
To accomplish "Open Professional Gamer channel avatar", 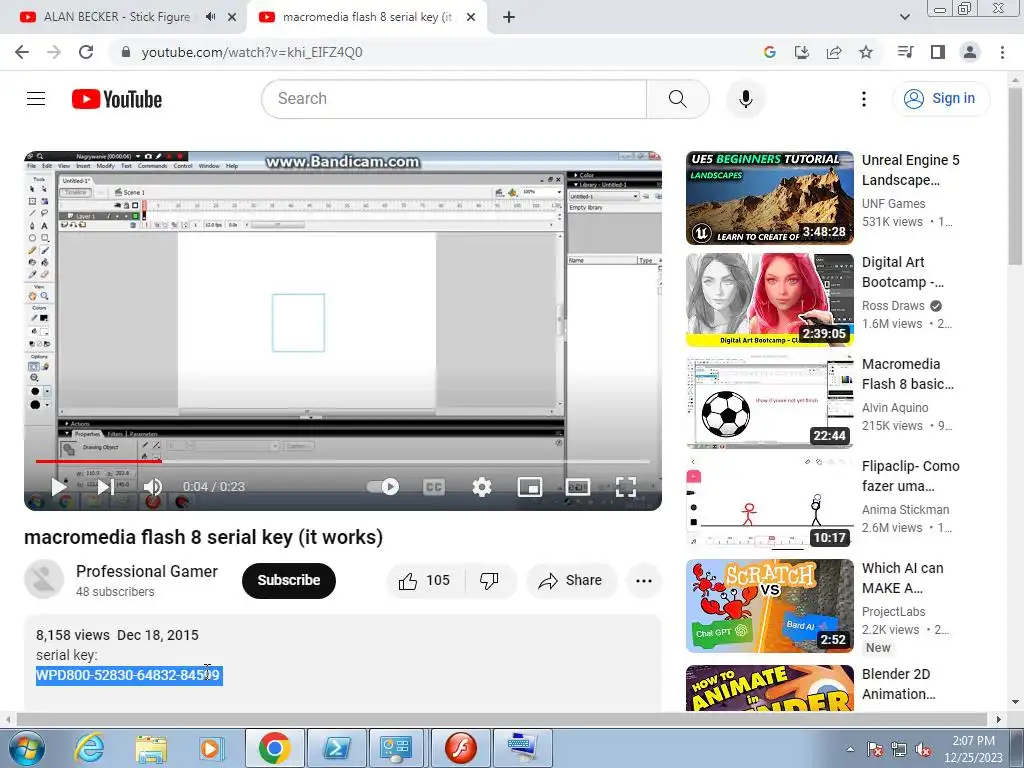I will point(44,579).
